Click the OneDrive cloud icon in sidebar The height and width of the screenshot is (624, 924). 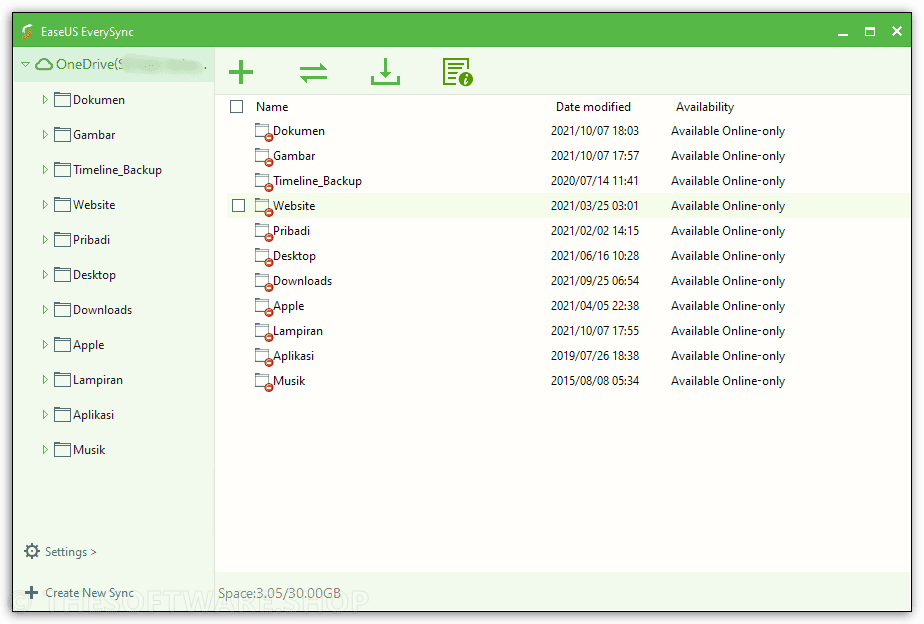pos(44,64)
